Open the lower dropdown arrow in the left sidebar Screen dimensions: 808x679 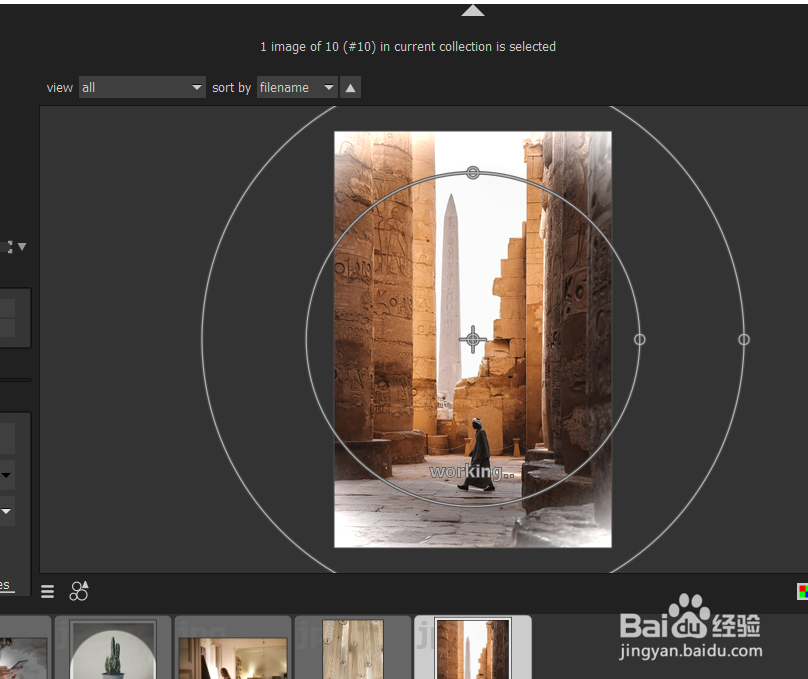click(7, 511)
